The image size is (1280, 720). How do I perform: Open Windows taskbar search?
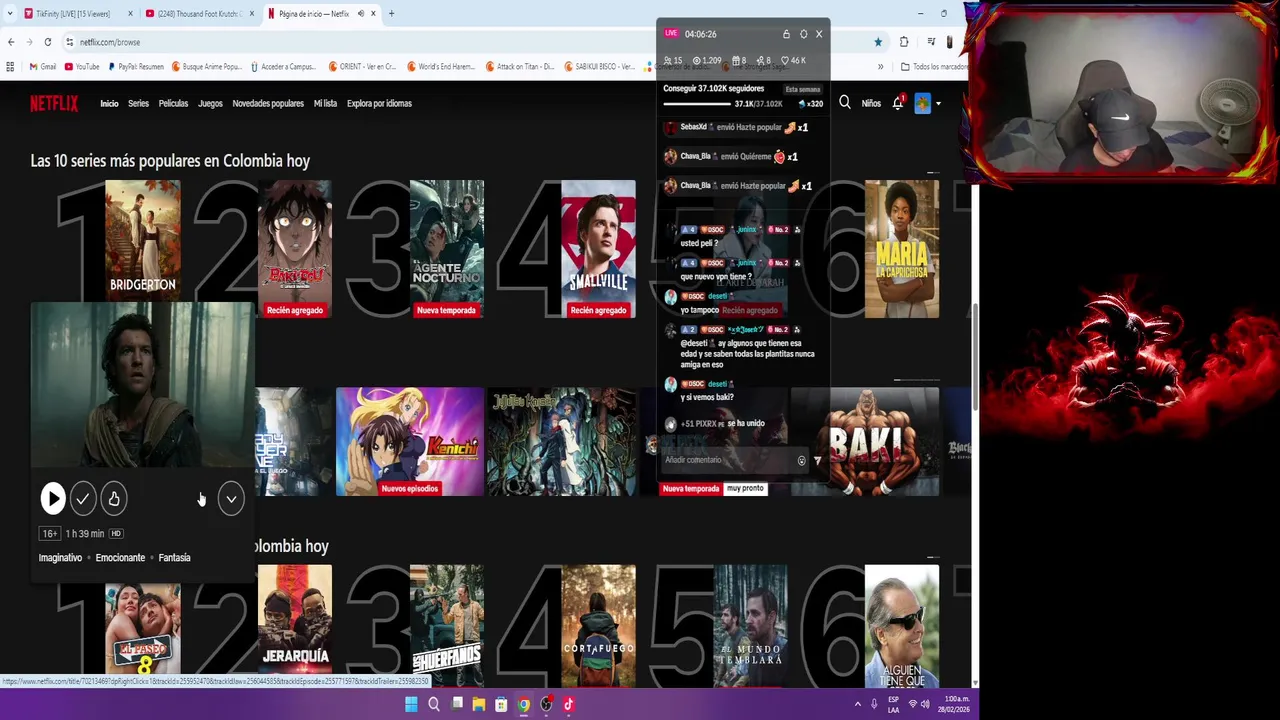[x=434, y=704]
